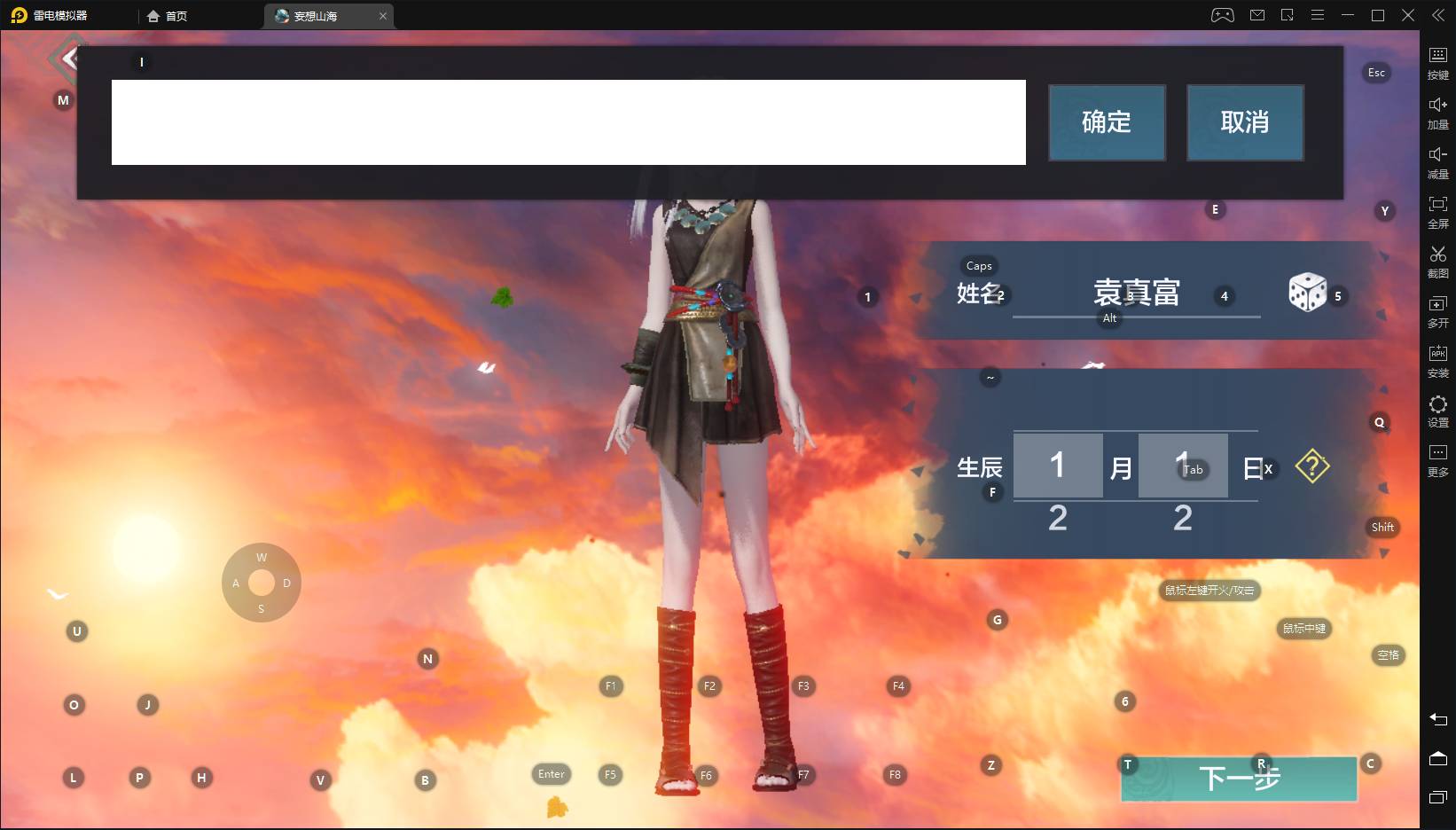Select the birth day value picker

(x=1183, y=466)
